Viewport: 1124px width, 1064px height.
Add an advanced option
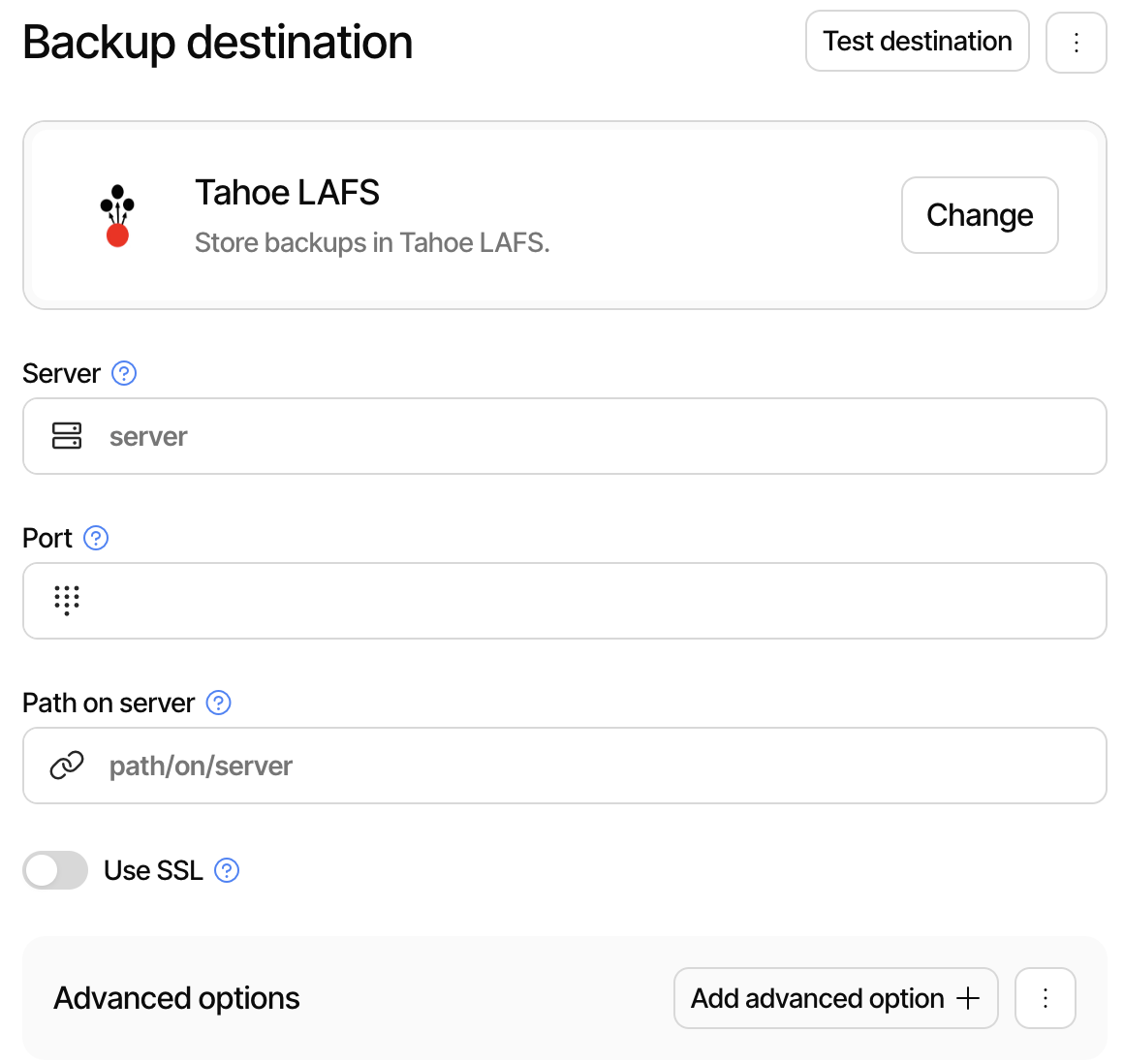(x=835, y=998)
